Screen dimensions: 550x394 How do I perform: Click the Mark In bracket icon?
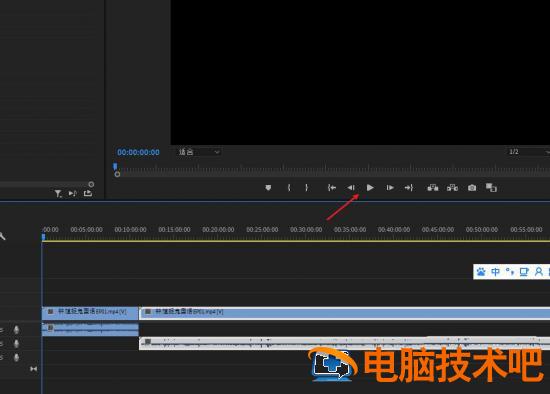pos(289,188)
